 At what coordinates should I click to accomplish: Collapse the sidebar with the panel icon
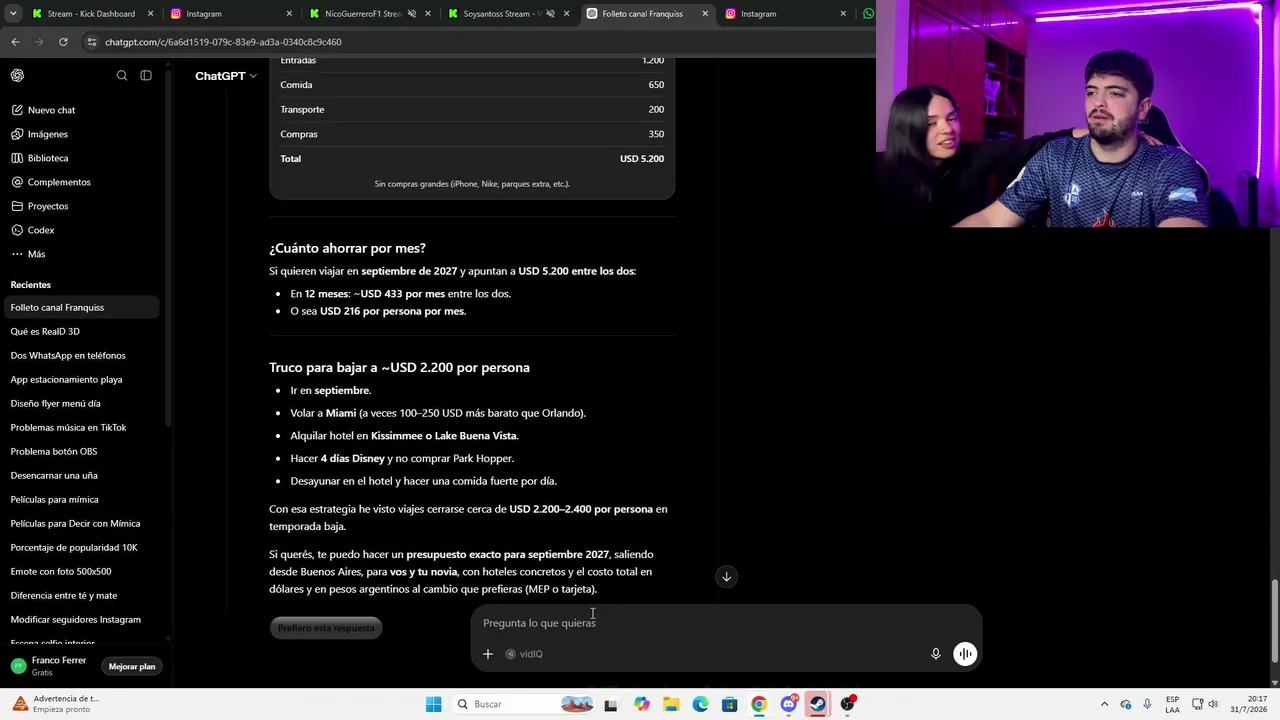[x=146, y=75]
